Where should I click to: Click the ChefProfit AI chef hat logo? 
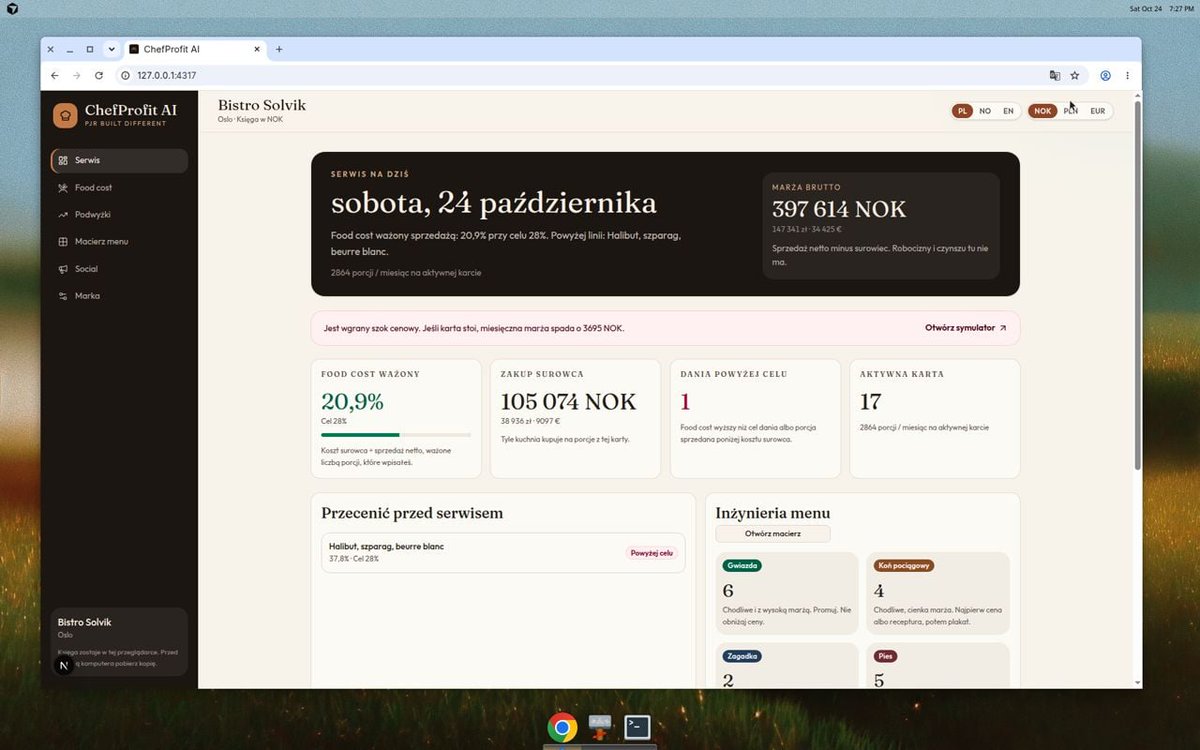point(65,115)
